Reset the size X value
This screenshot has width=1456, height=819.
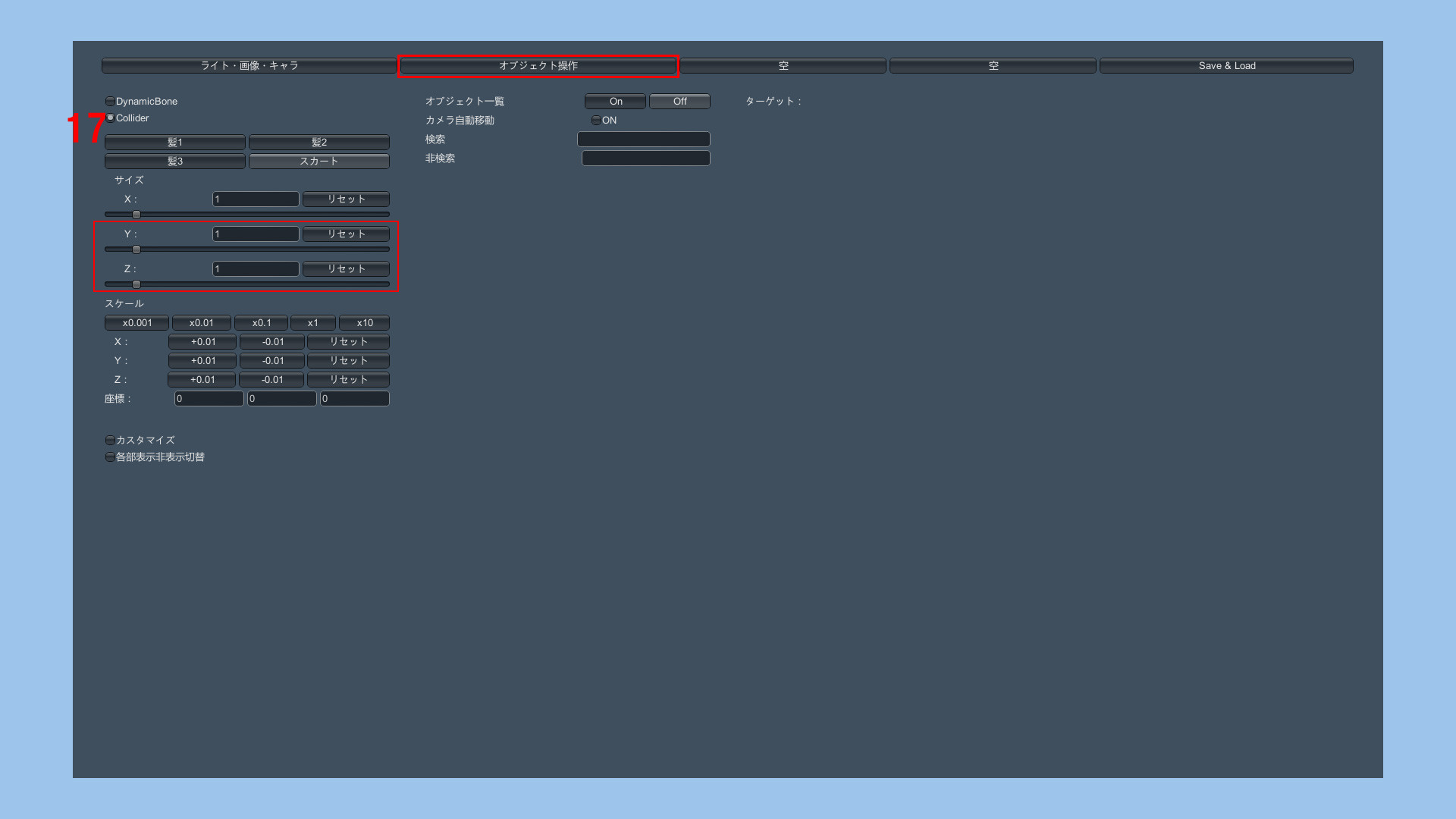coord(346,199)
